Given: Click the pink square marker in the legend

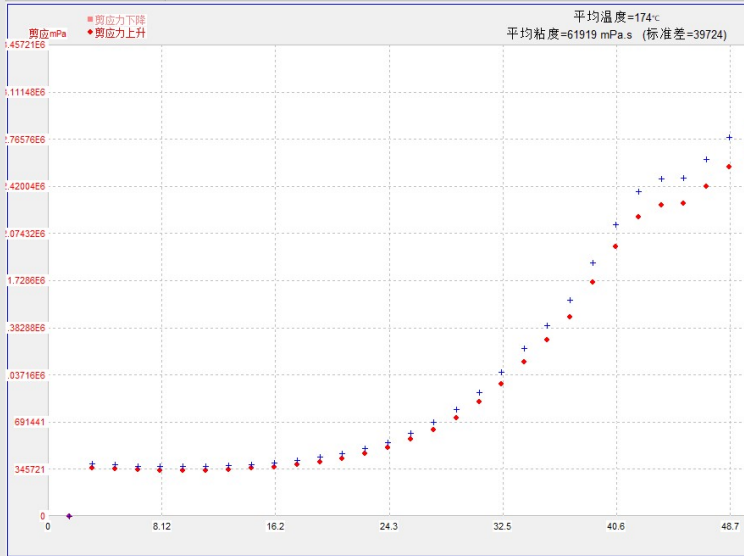Looking at the screenshot, I should (x=90, y=20).
